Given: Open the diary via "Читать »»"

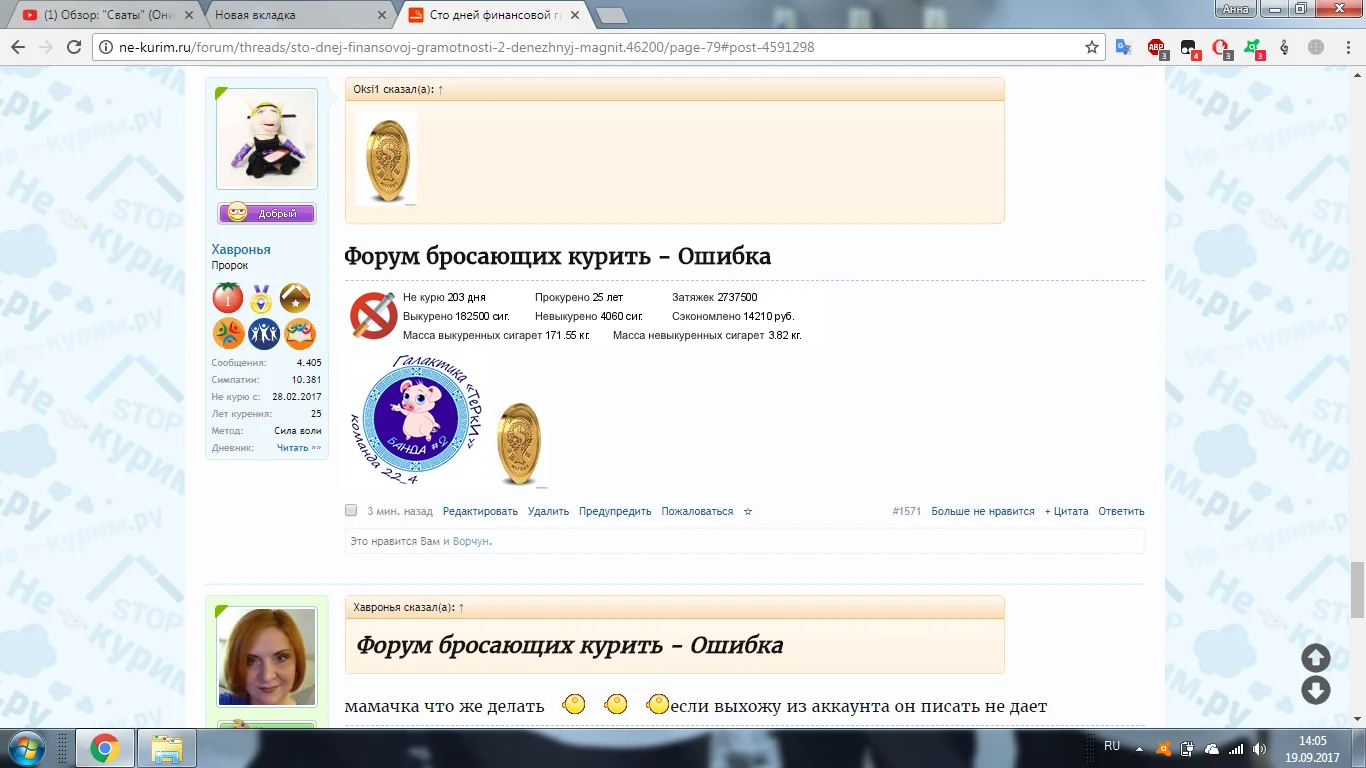Looking at the screenshot, I should pyautogui.click(x=299, y=448).
